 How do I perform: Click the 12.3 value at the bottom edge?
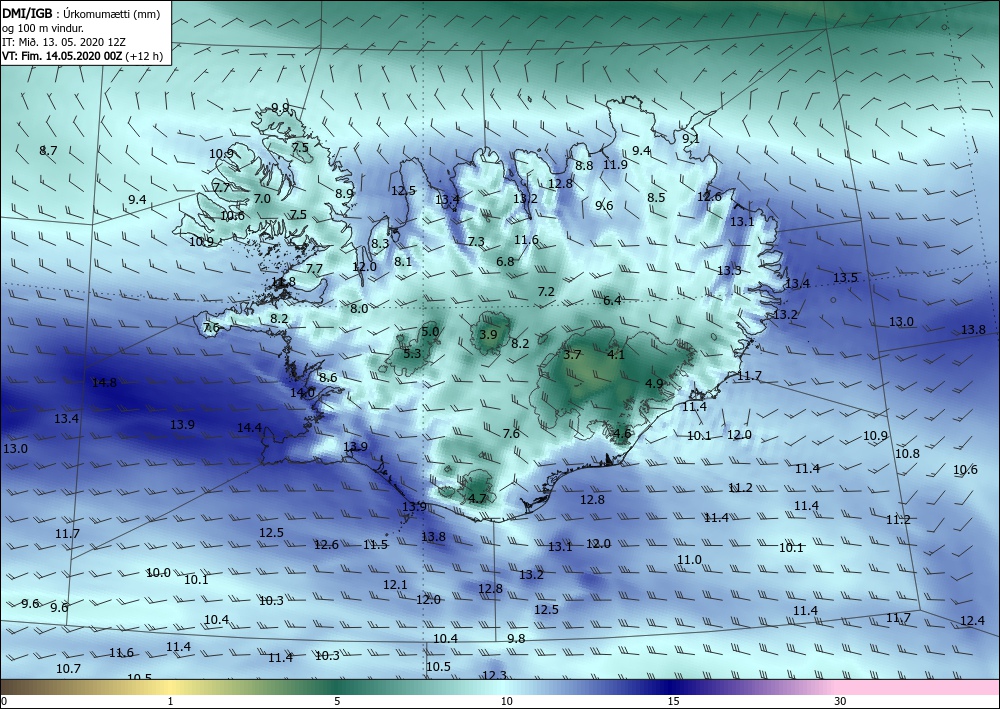494,675
